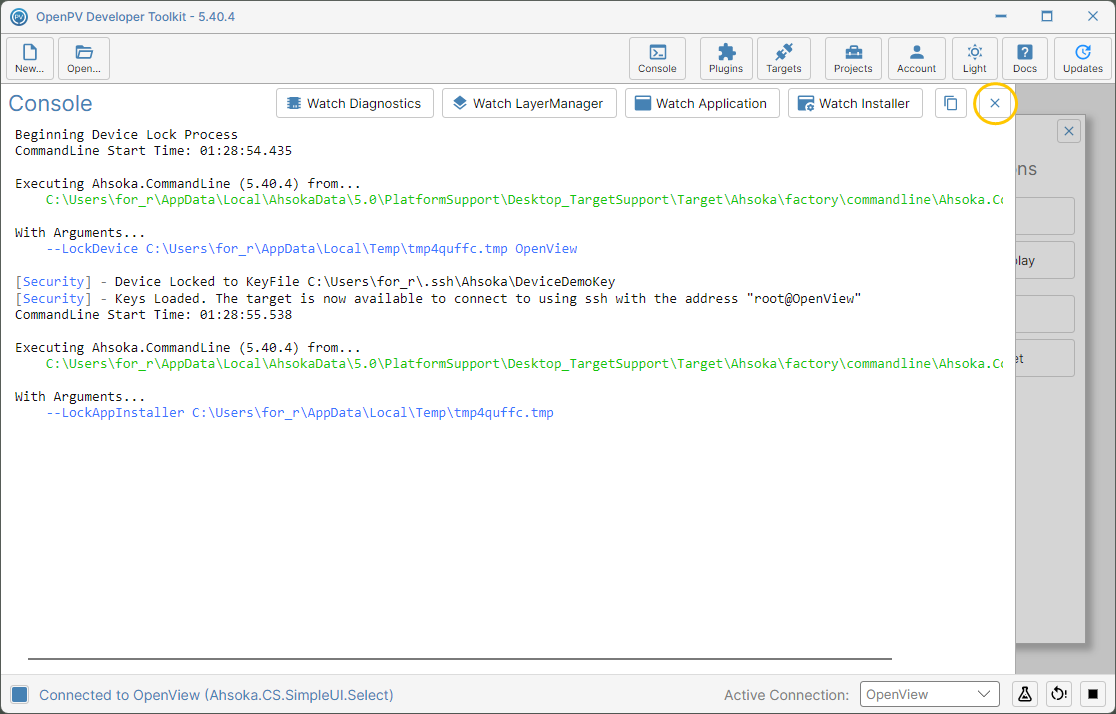Click Watch LayerManager button
This screenshot has width=1116, height=714.
click(529, 103)
